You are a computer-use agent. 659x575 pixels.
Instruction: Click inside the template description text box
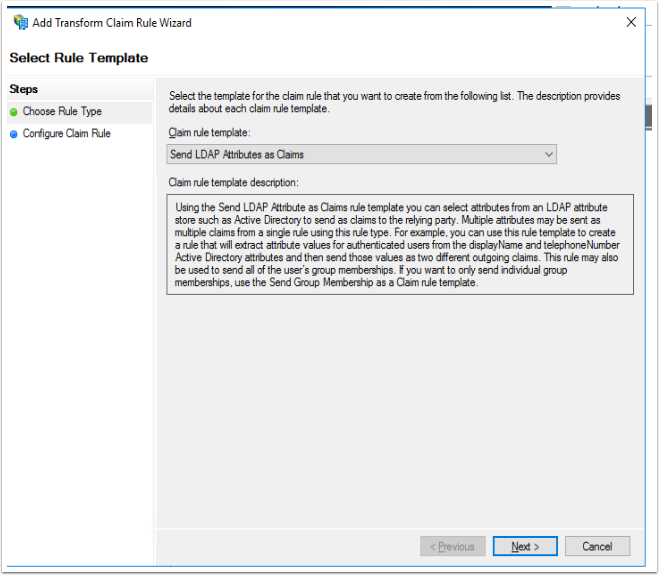tap(400, 244)
